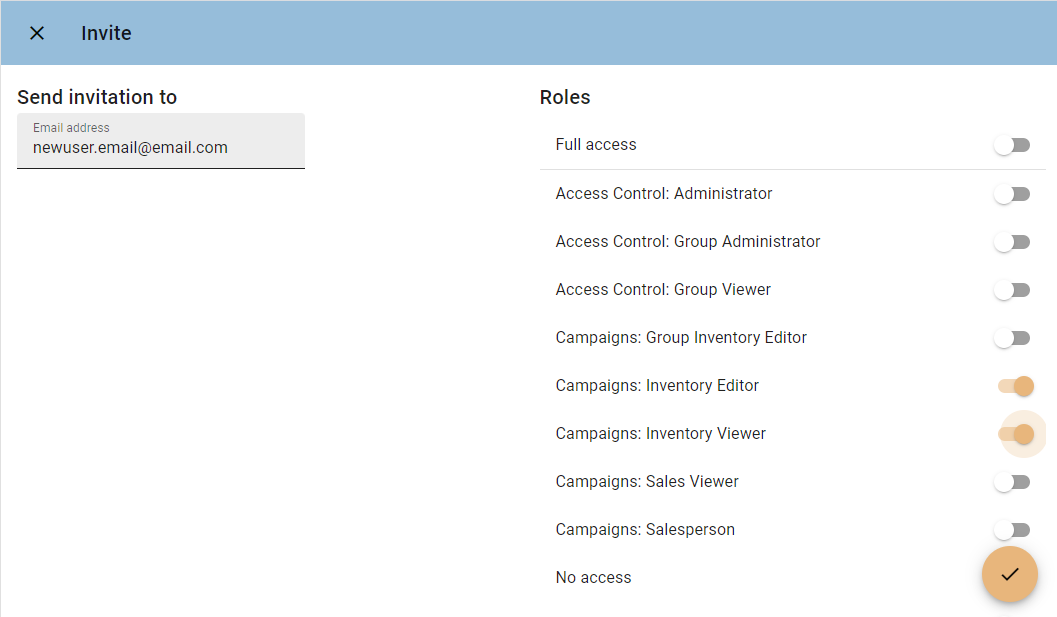Image resolution: width=1057 pixels, height=617 pixels.
Task: Click 'Campaigns: Sales Viewer' label text
Action: (x=647, y=481)
